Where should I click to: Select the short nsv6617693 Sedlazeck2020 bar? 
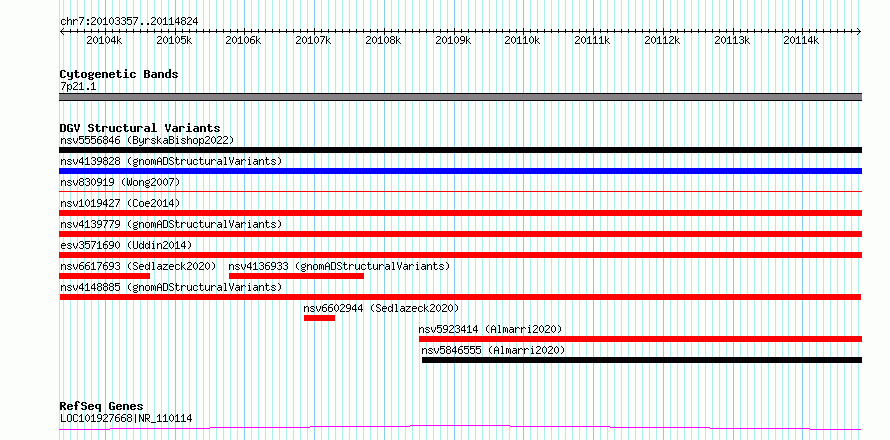pos(104,276)
